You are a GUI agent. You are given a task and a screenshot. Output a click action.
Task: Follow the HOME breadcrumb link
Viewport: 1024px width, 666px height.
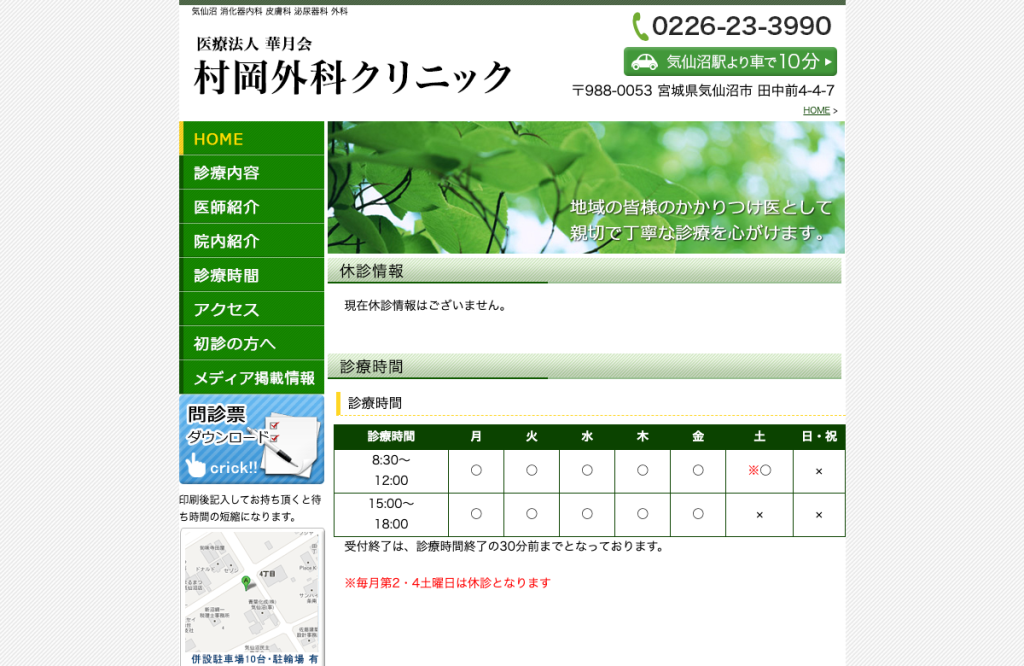pyautogui.click(x=816, y=110)
